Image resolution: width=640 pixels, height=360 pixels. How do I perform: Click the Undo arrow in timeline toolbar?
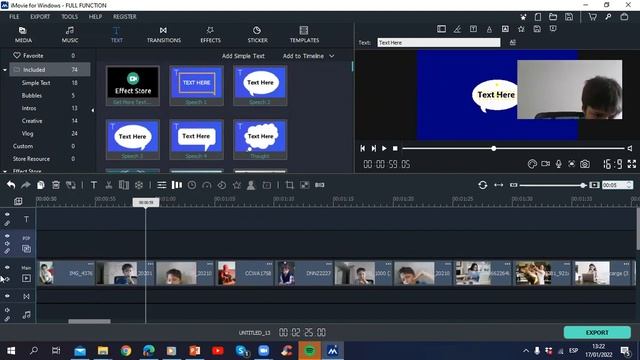[11, 185]
